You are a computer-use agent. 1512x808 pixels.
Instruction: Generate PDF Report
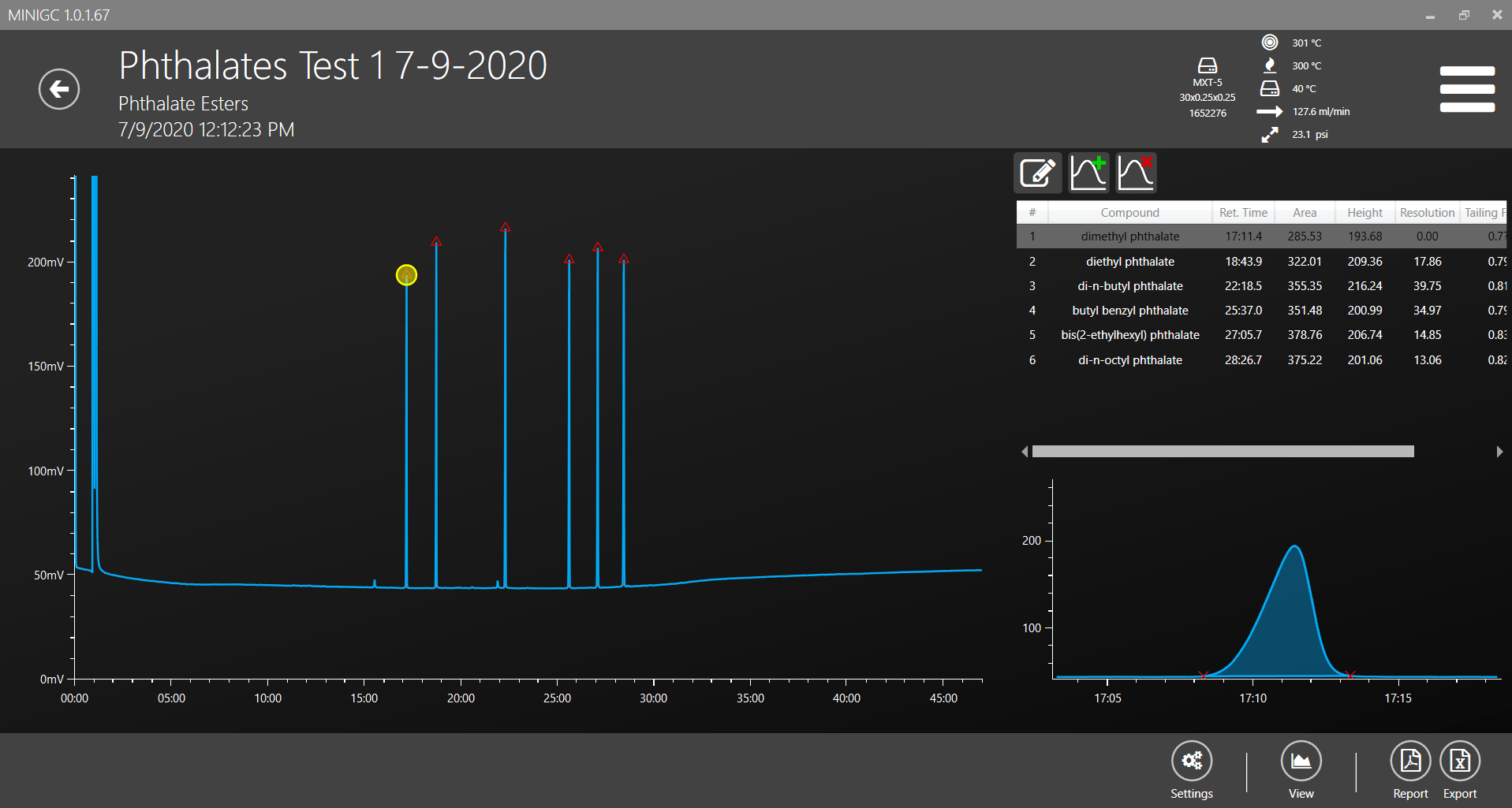point(1409,761)
